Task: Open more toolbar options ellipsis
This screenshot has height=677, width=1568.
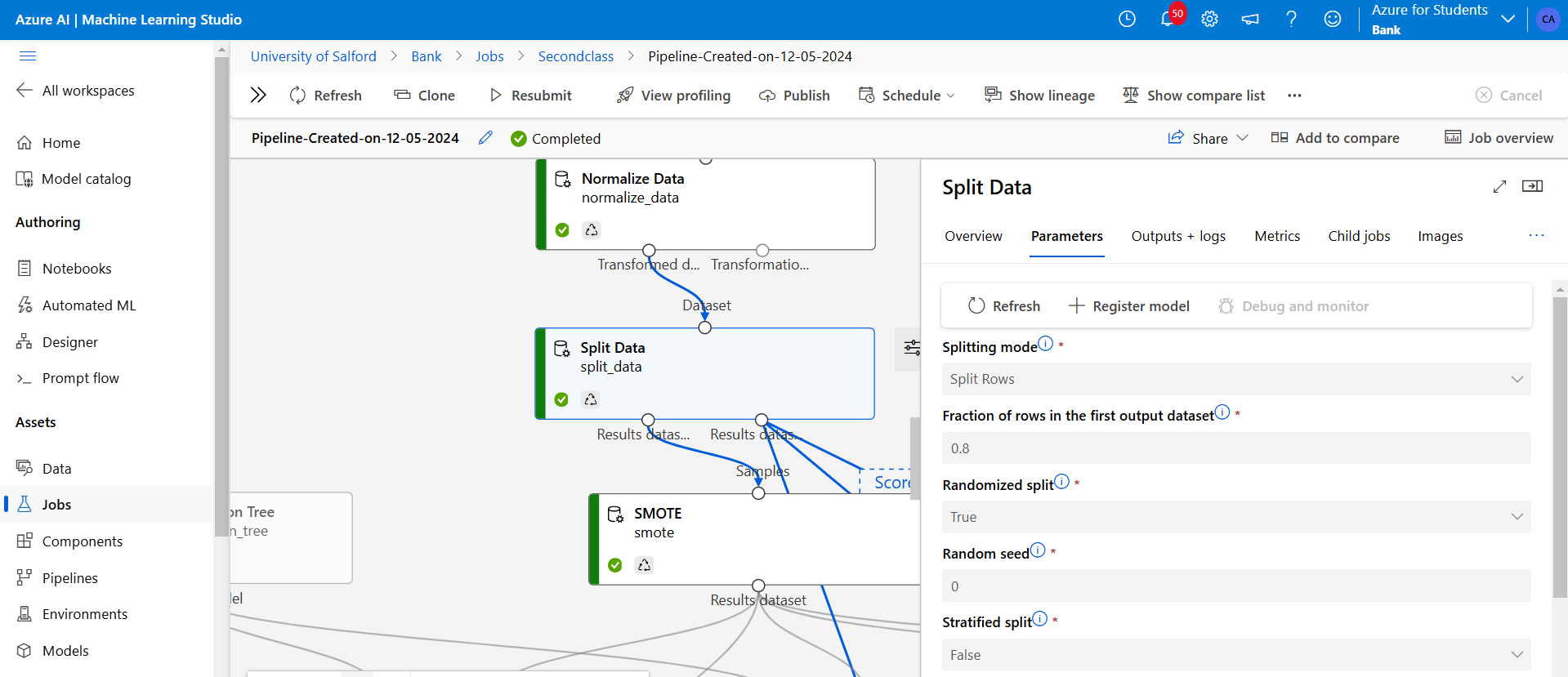Action: (x=1294, y=96)
